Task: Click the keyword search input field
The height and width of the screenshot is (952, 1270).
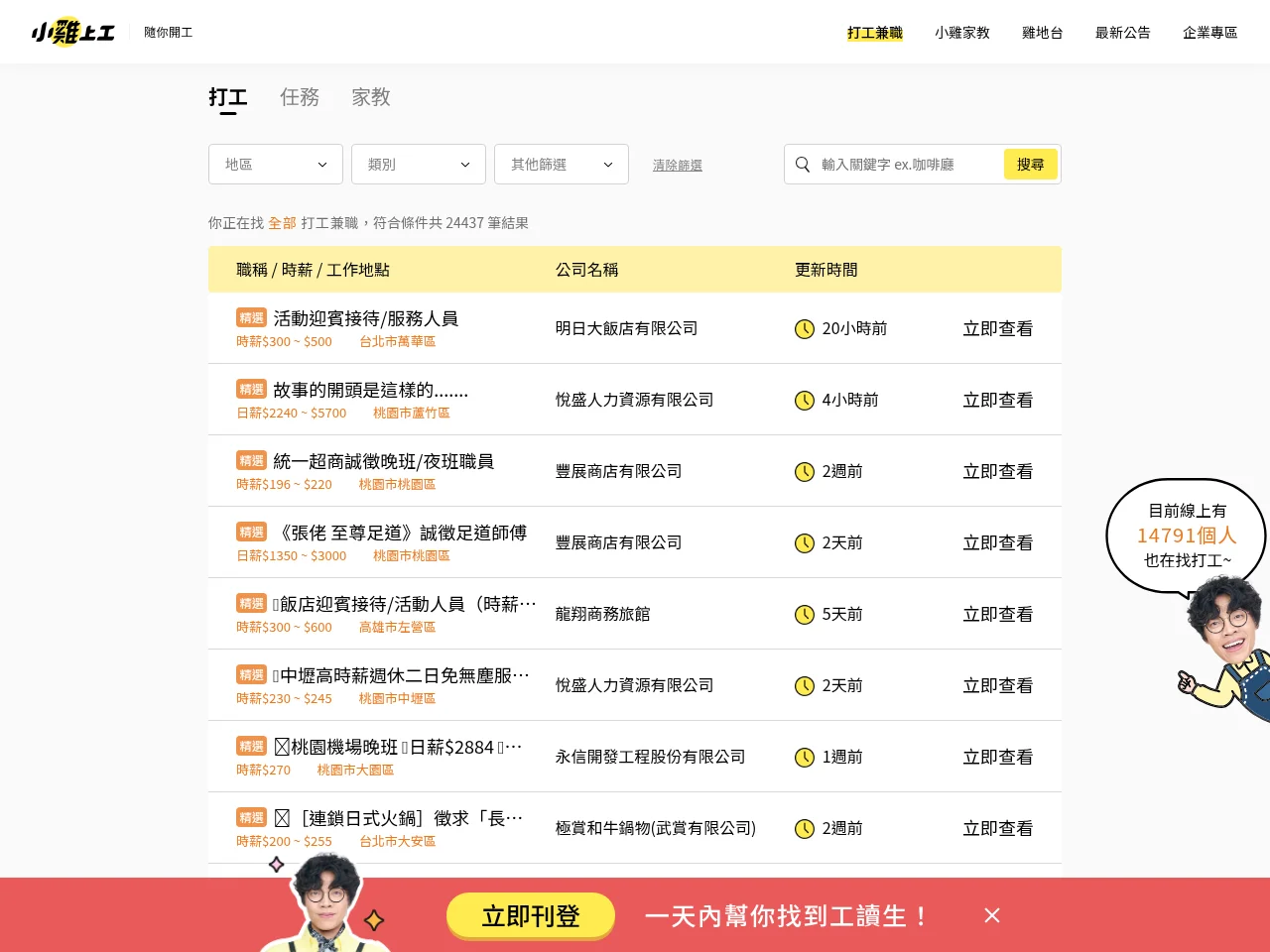Action: (x=908, y=165)
